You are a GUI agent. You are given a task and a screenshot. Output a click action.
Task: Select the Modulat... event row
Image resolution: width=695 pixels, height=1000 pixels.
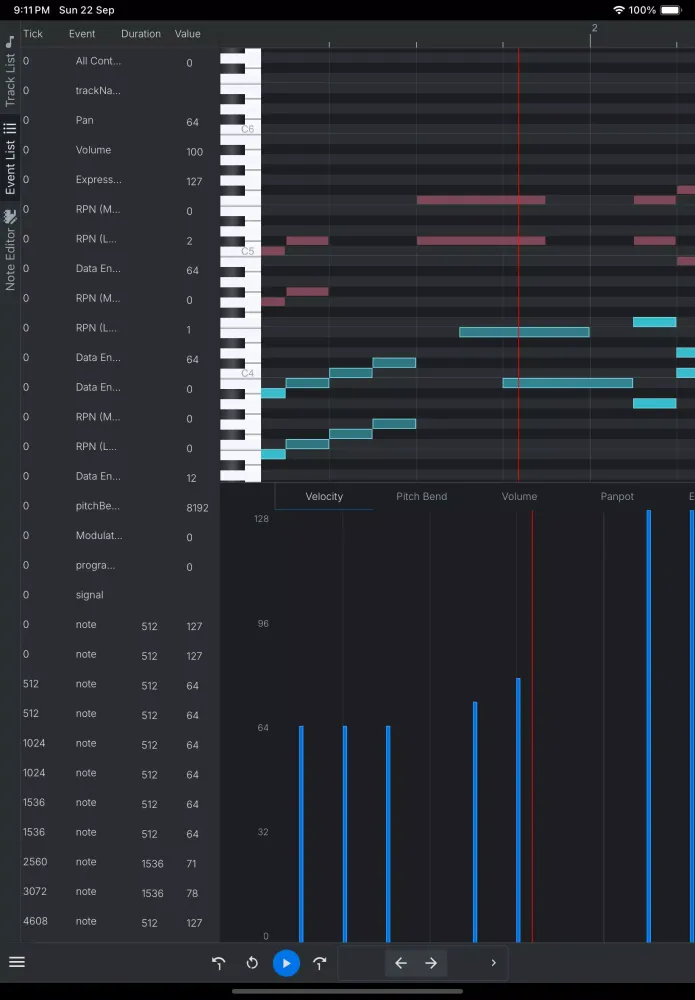point(121,536)
